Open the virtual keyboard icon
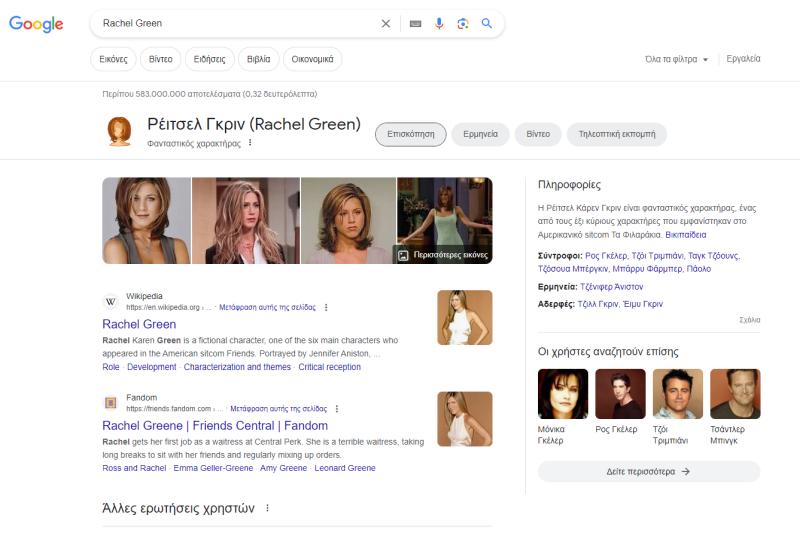Screen dimensions: 800x536 (415, 23)
